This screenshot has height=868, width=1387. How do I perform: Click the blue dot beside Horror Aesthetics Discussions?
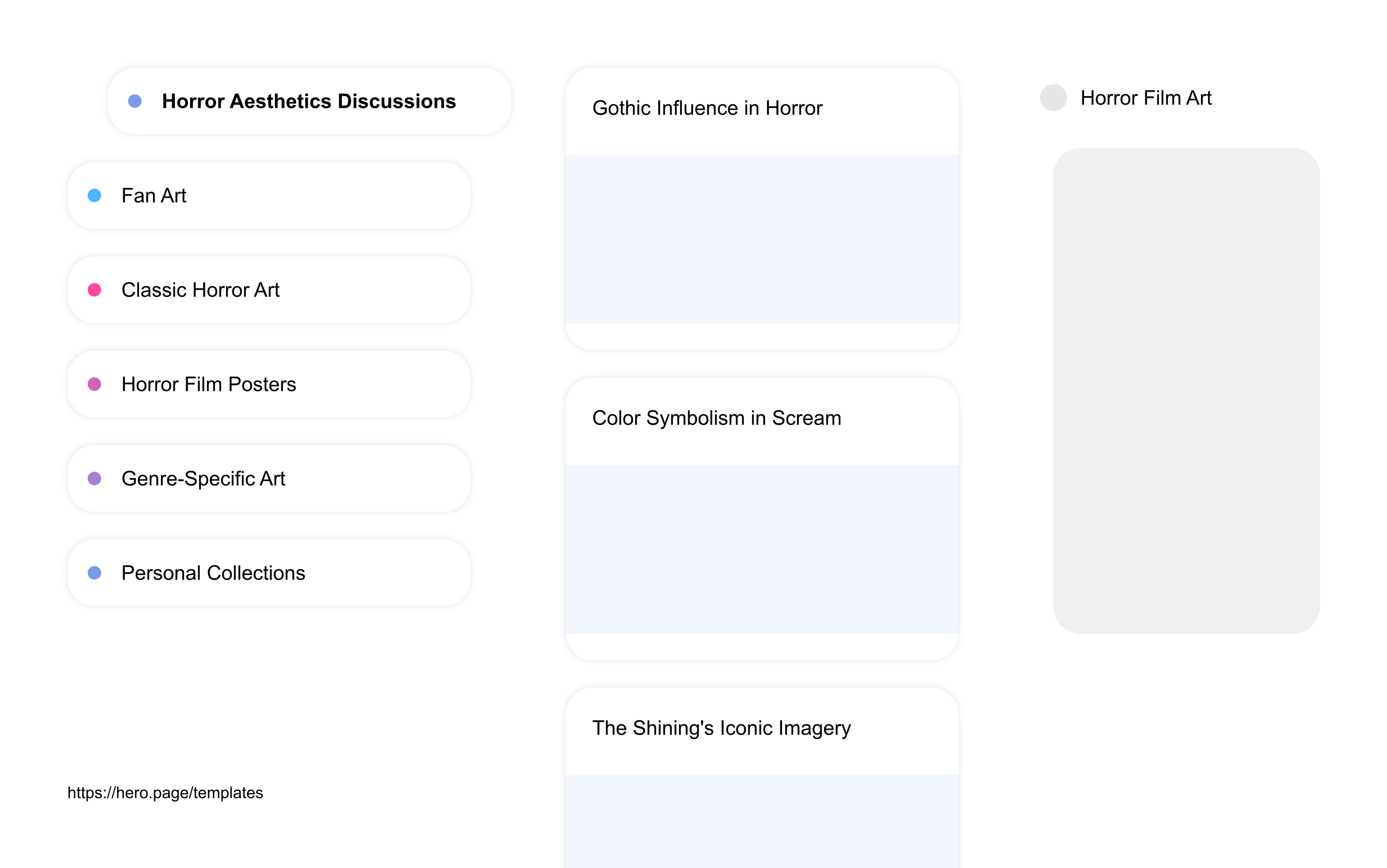[x=135, y=101]
